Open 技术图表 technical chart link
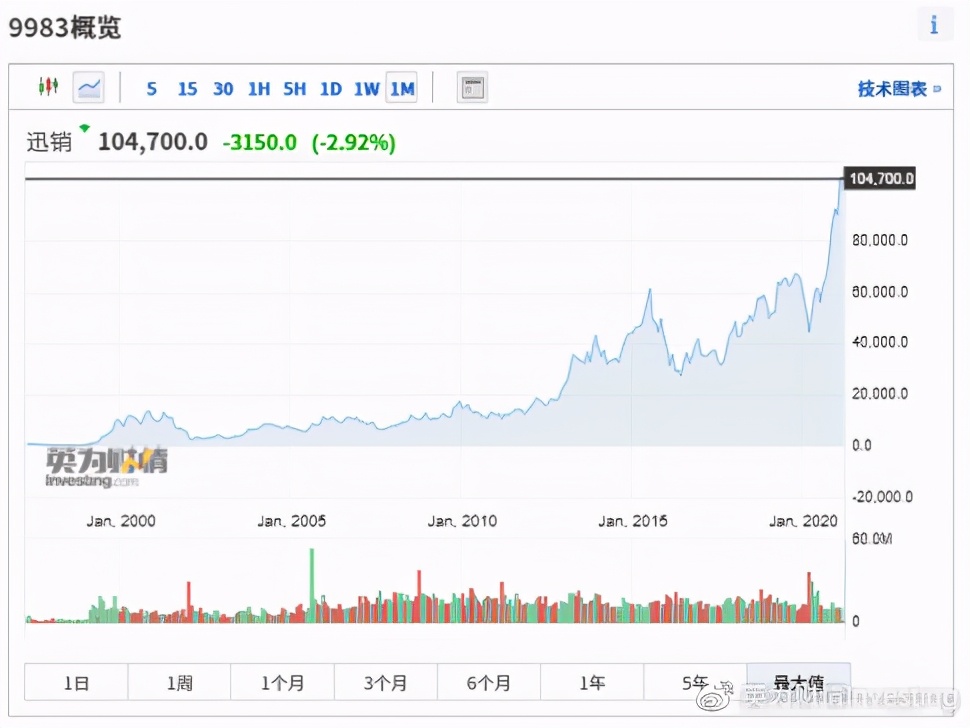Image resolution: width=970 pixels, height=728 pixels. 892,89
